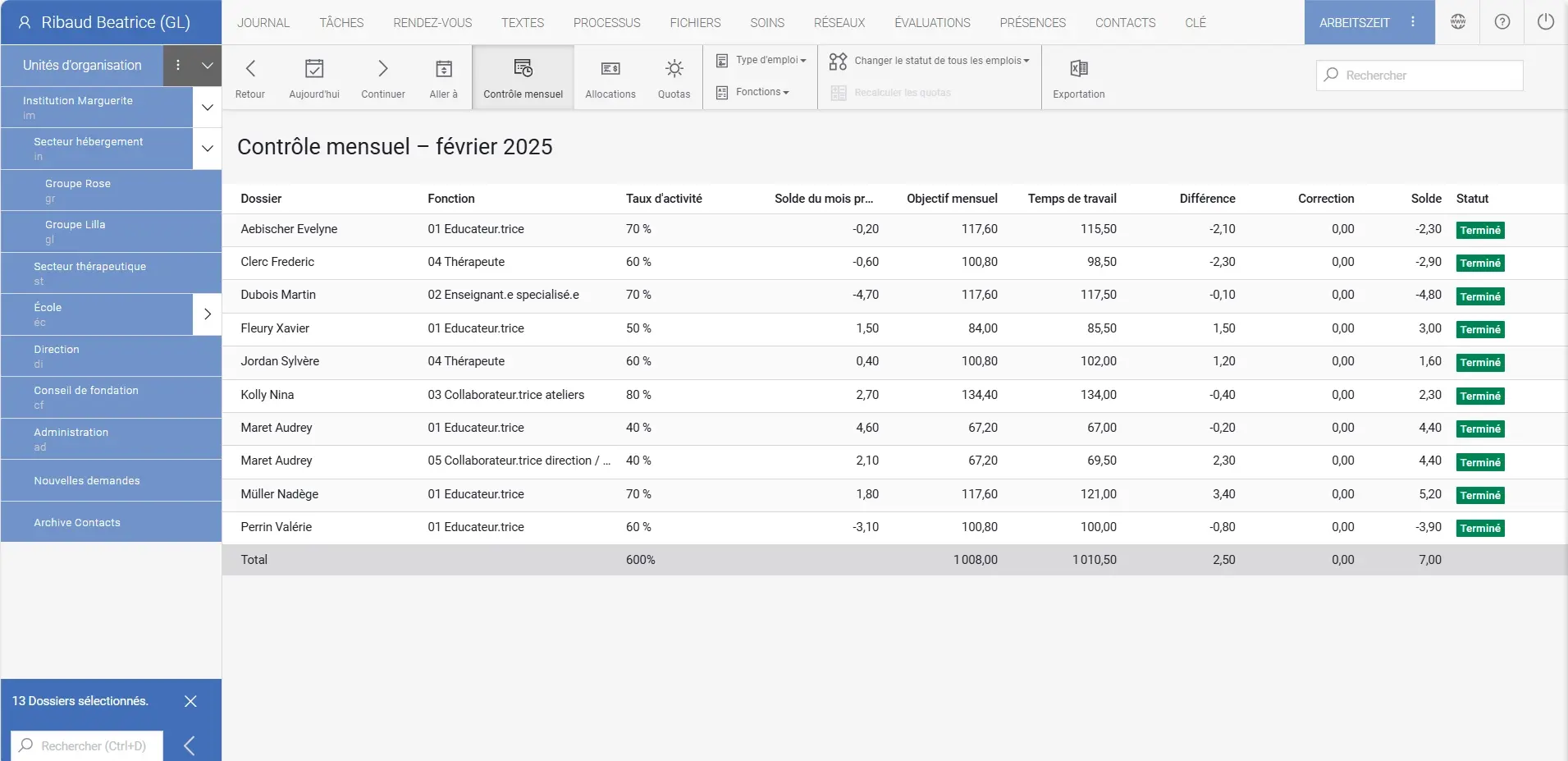Open the Type d'emploi dropdown
Image resolution: width=1568 pixels, height=761 pixels.
(x=762, y=60)
